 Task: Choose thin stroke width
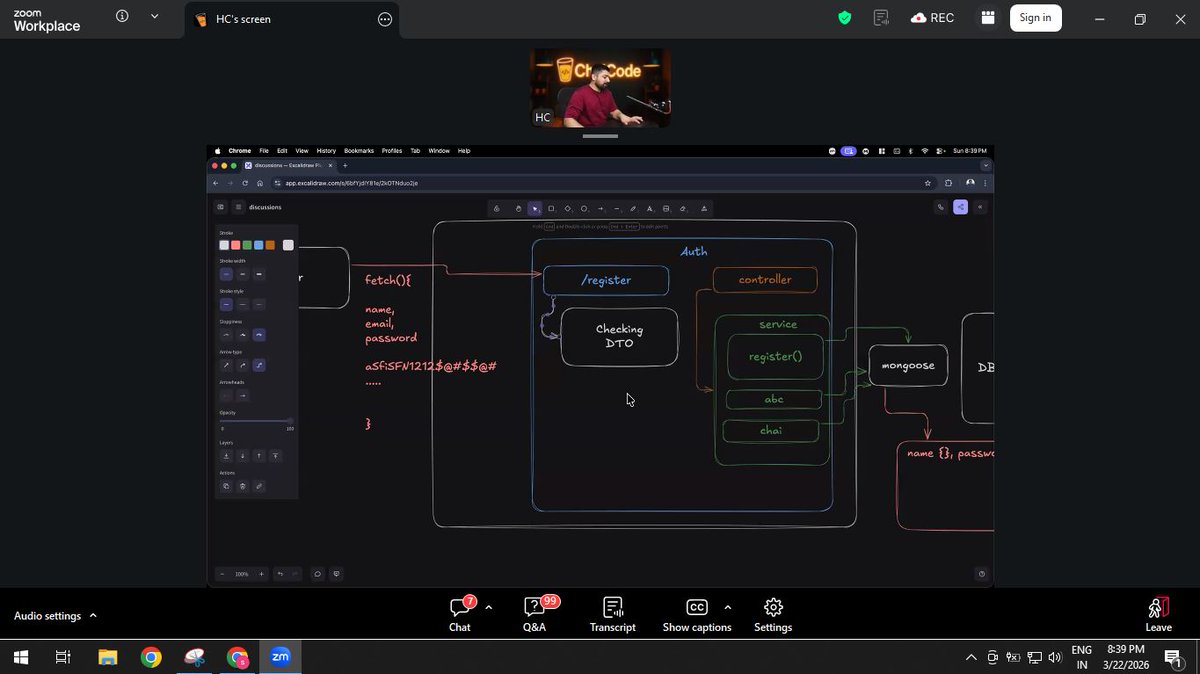point(226,274)
